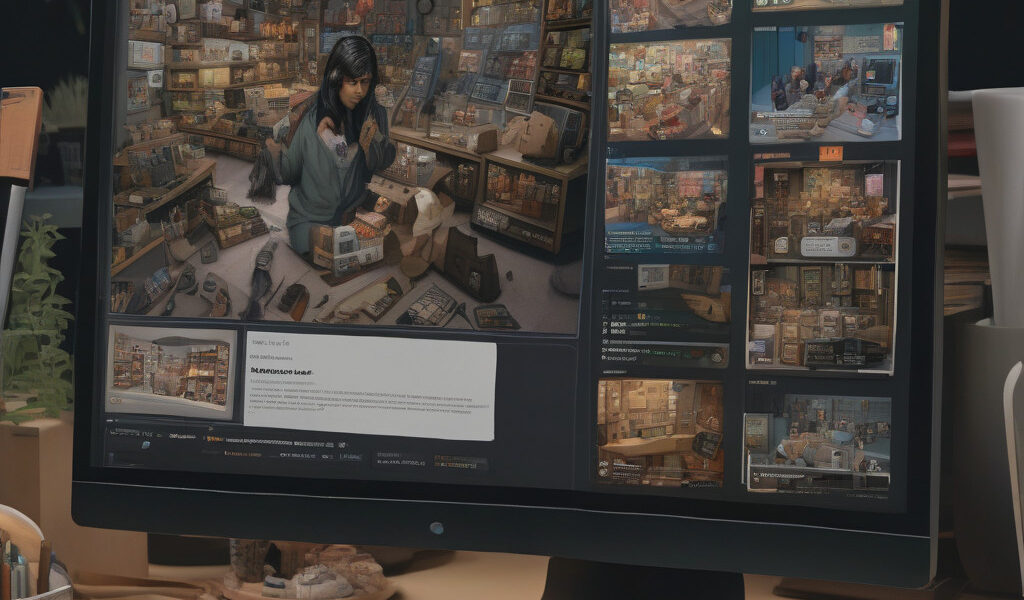Viewport: 1024px width, 600px height.
Task: Click the orange badge above the shelf thumbnail
Action: tap(829, 153)
